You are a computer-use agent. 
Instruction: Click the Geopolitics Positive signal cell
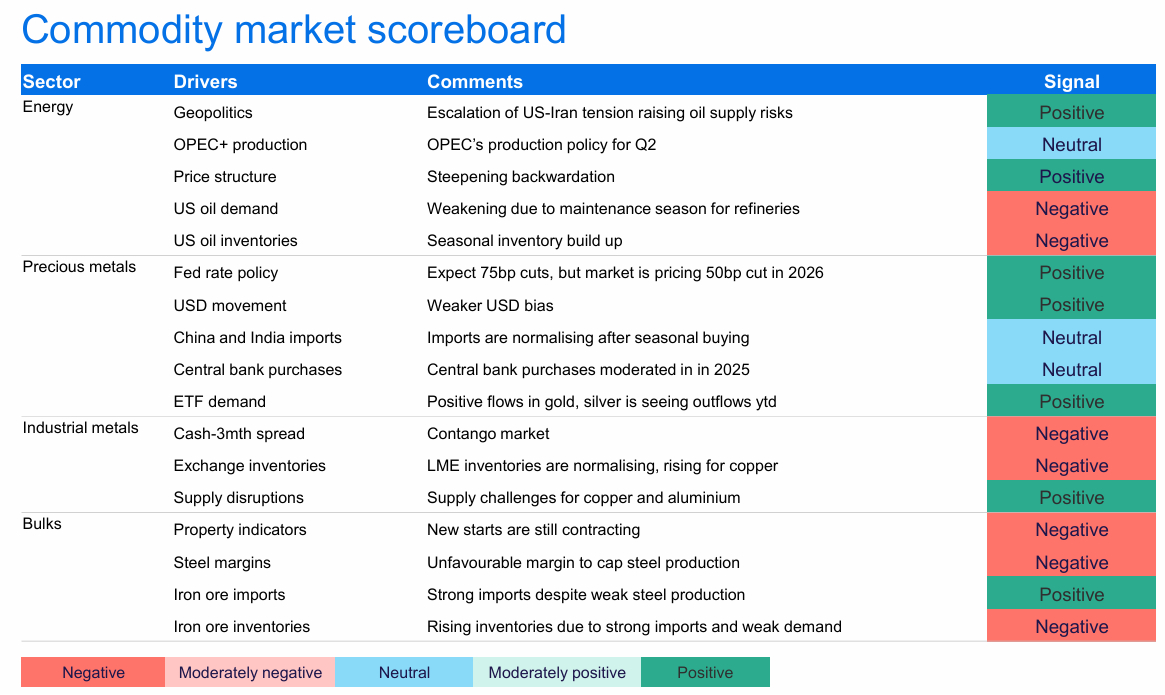tap(1071, 113)
